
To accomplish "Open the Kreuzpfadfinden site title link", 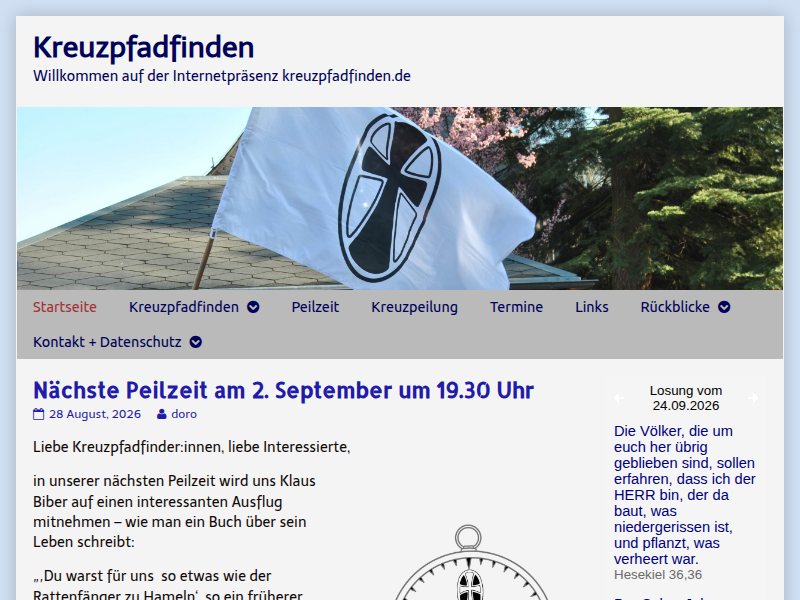I will point(143,48).
